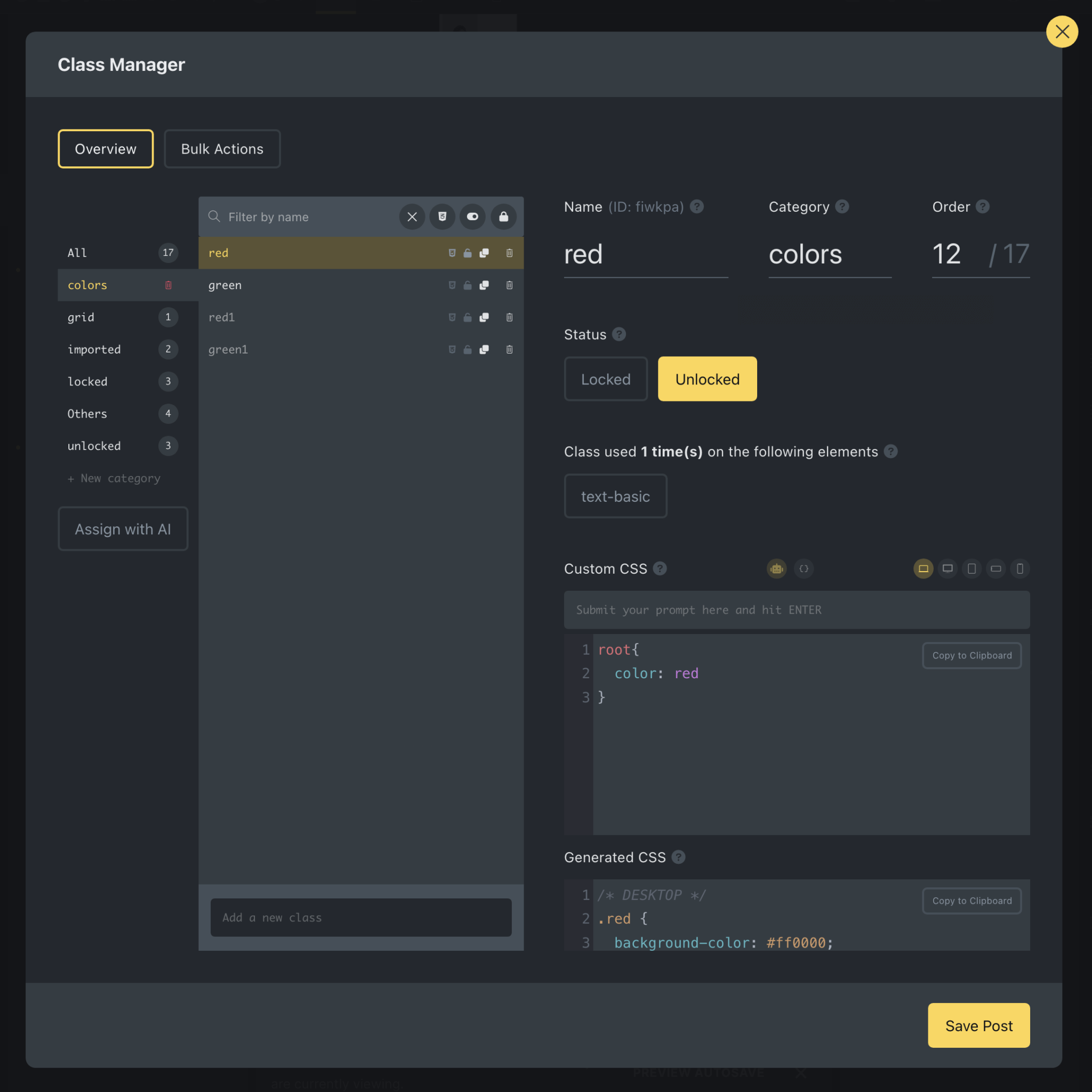Copy Generated CSS to clipboard

click(x=971, y=901)
